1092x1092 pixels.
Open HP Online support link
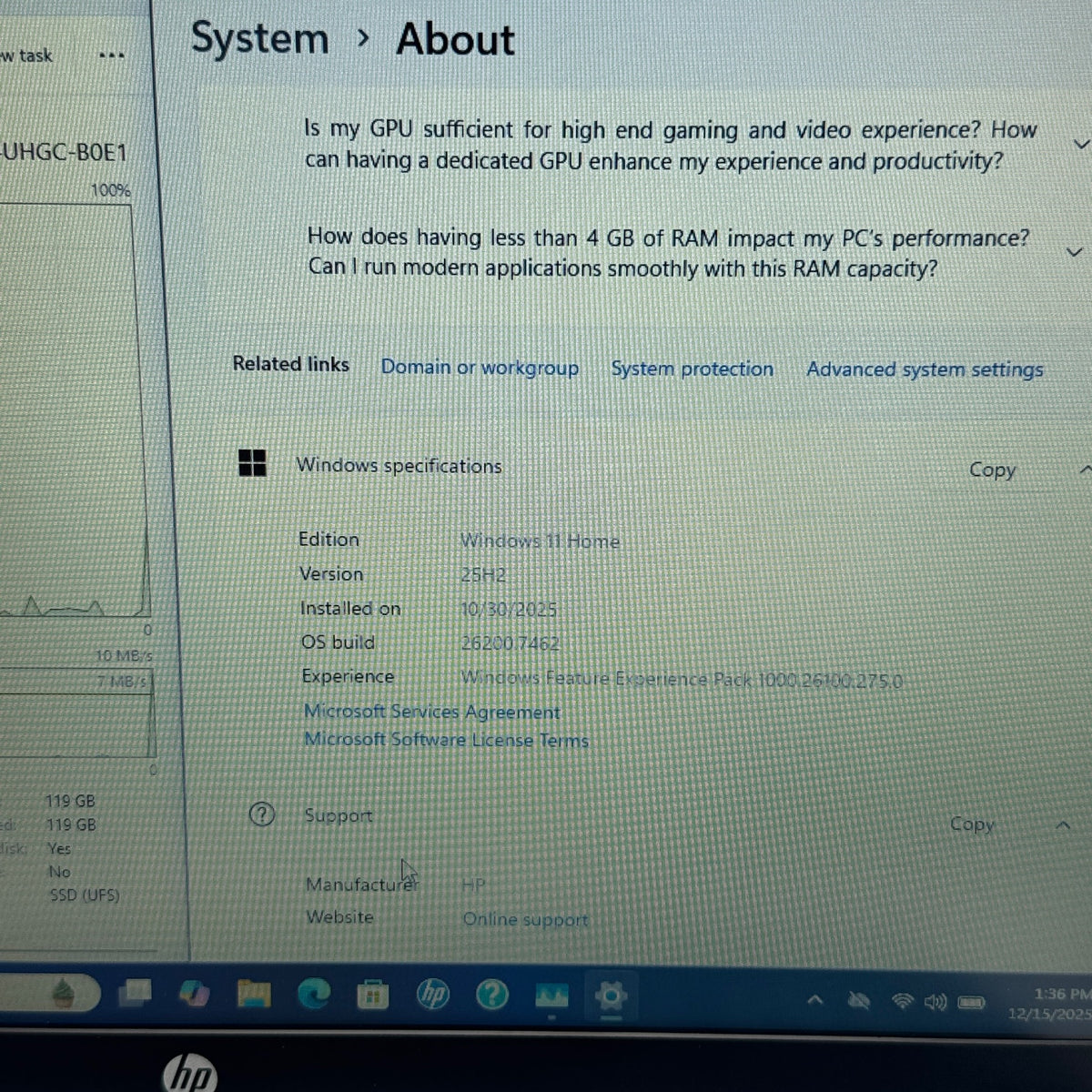[525, 919]
